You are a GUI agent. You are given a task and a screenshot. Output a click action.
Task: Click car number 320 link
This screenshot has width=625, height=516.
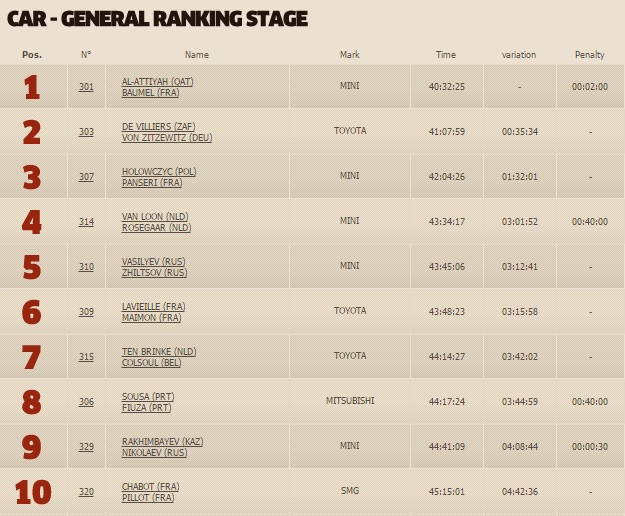click(86, 491)
